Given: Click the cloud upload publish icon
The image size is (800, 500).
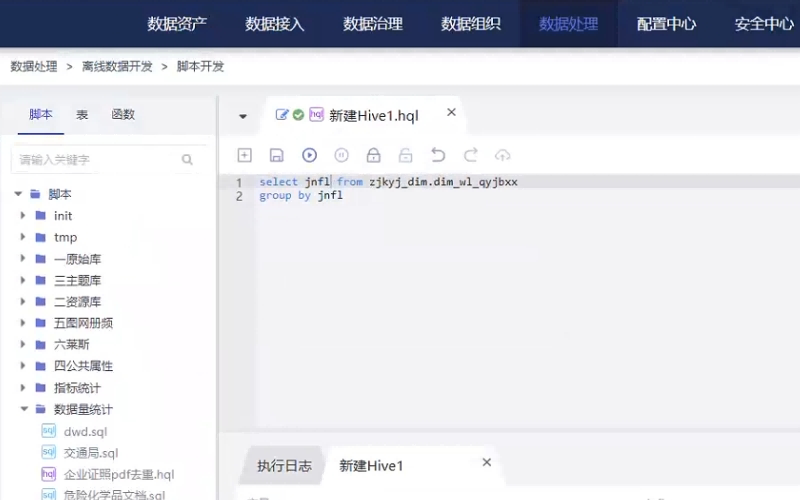Looking at the screenshot, I should click(x=502, y=155).
